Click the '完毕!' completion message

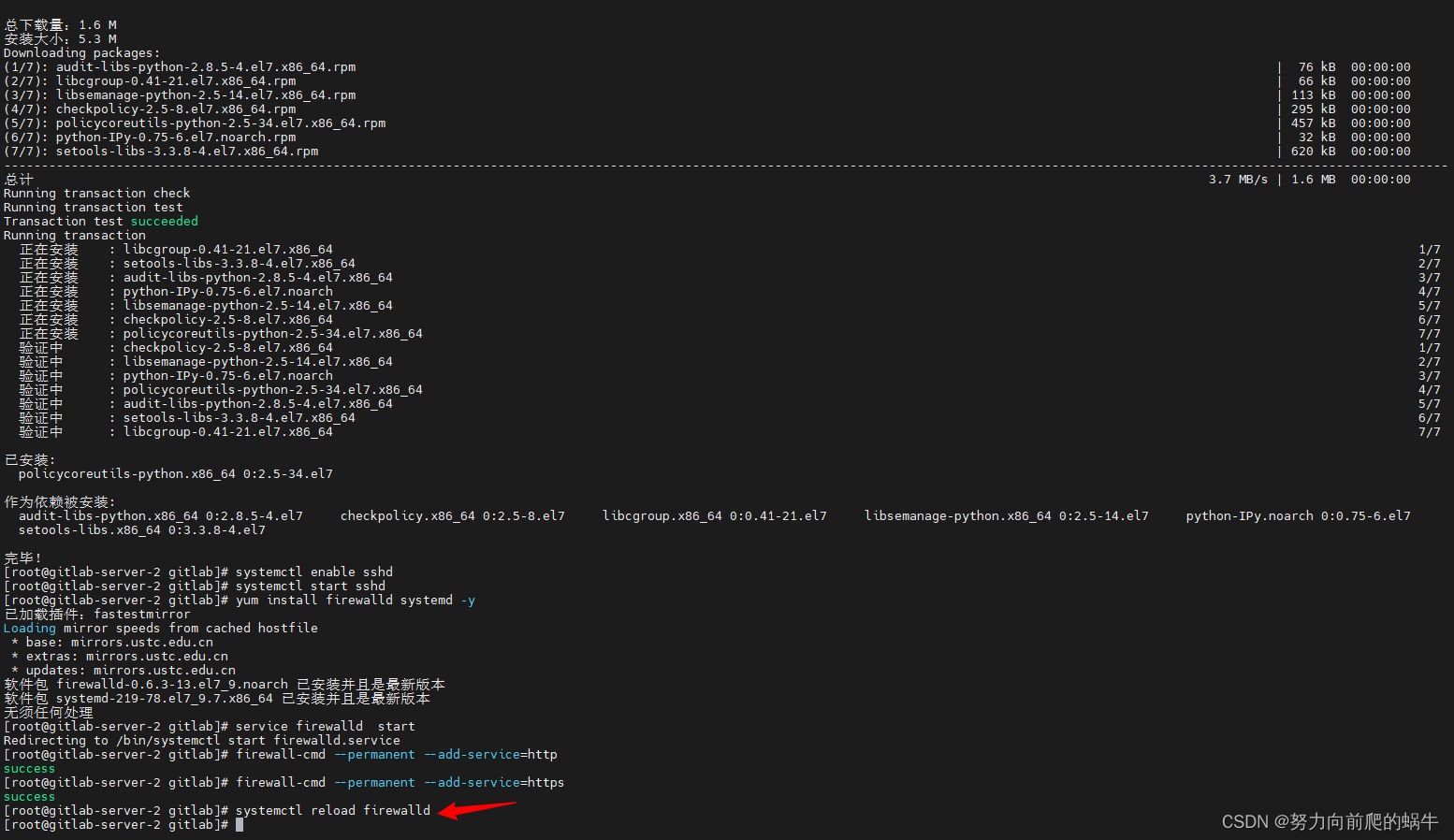click(23, 558)
